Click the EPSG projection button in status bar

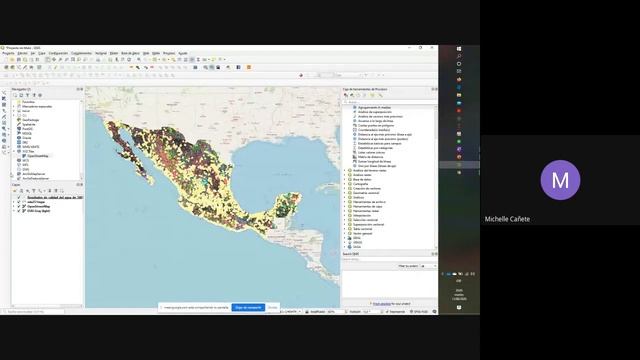419,312
